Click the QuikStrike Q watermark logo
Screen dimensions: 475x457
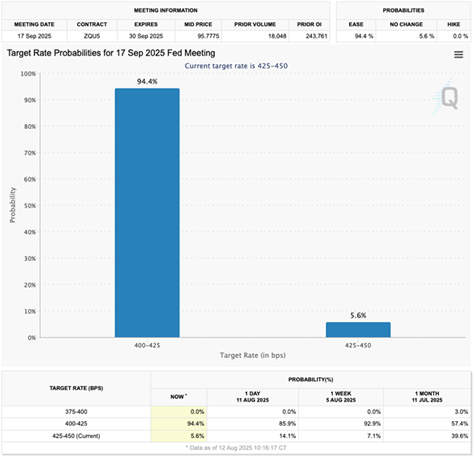(x=447, y=97)
